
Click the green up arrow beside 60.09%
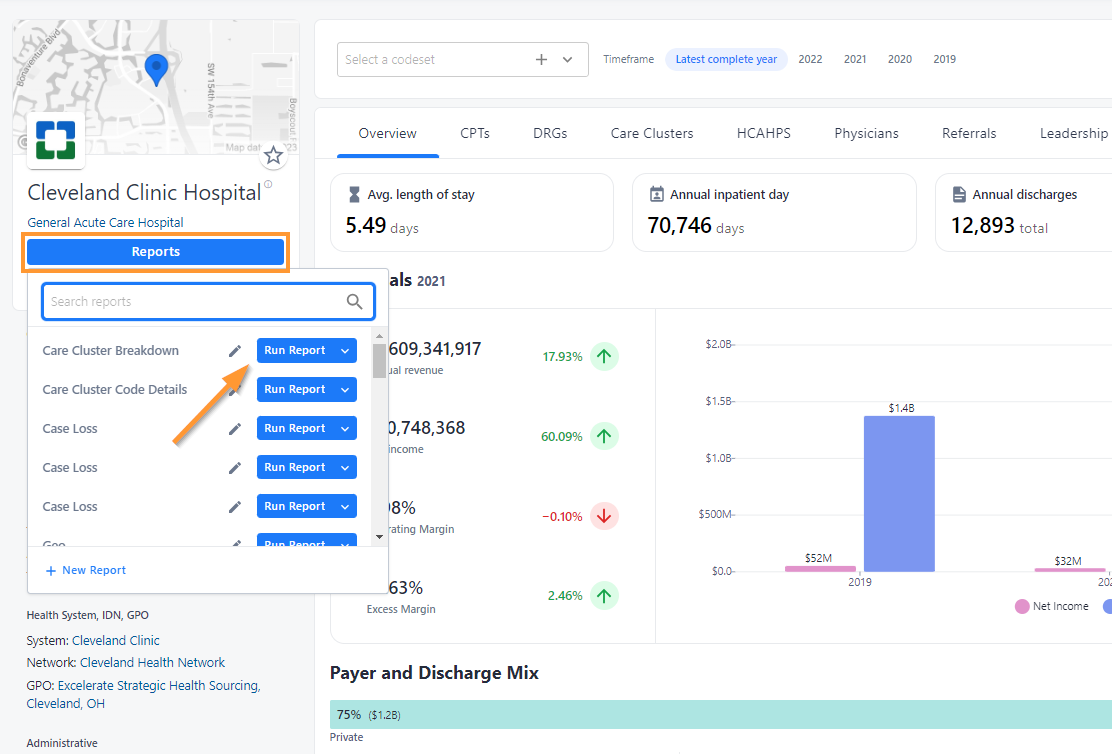tap(604, 436)
